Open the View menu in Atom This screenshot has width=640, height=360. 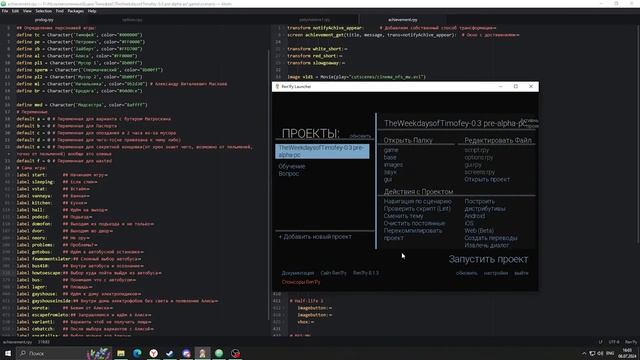point(27,11)
